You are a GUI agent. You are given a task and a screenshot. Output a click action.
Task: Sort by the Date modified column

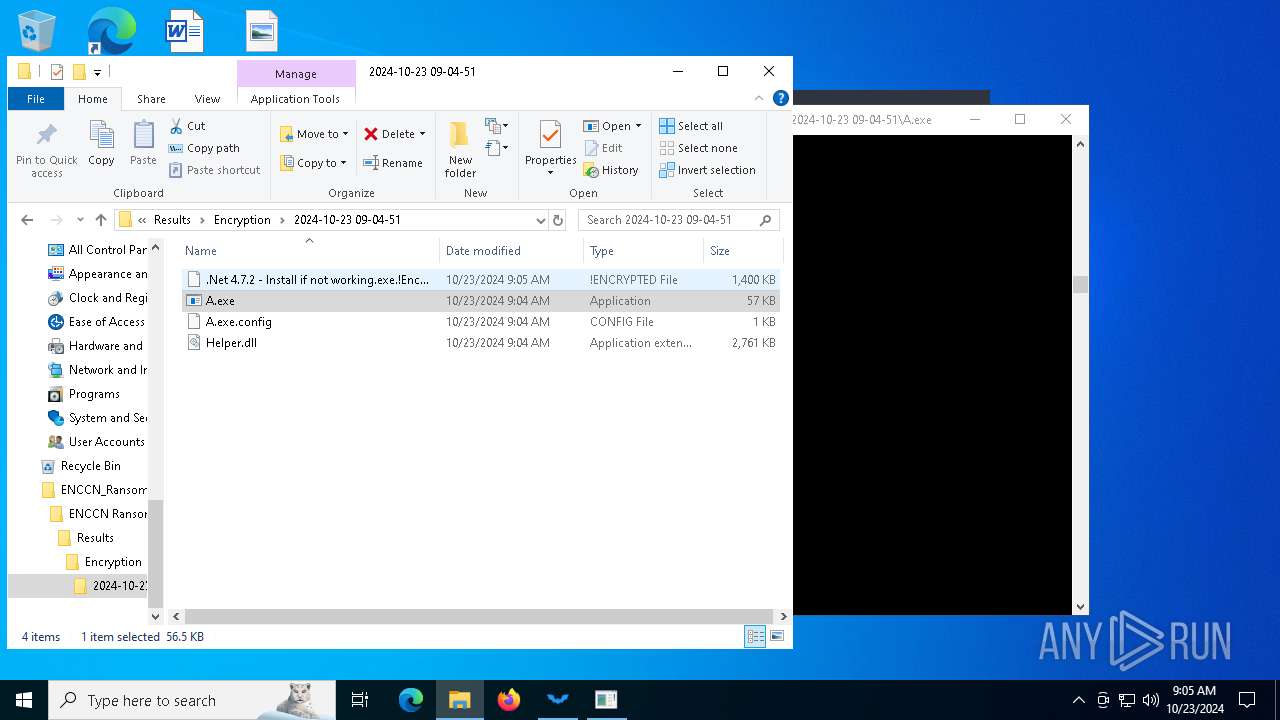coord(511,251)
